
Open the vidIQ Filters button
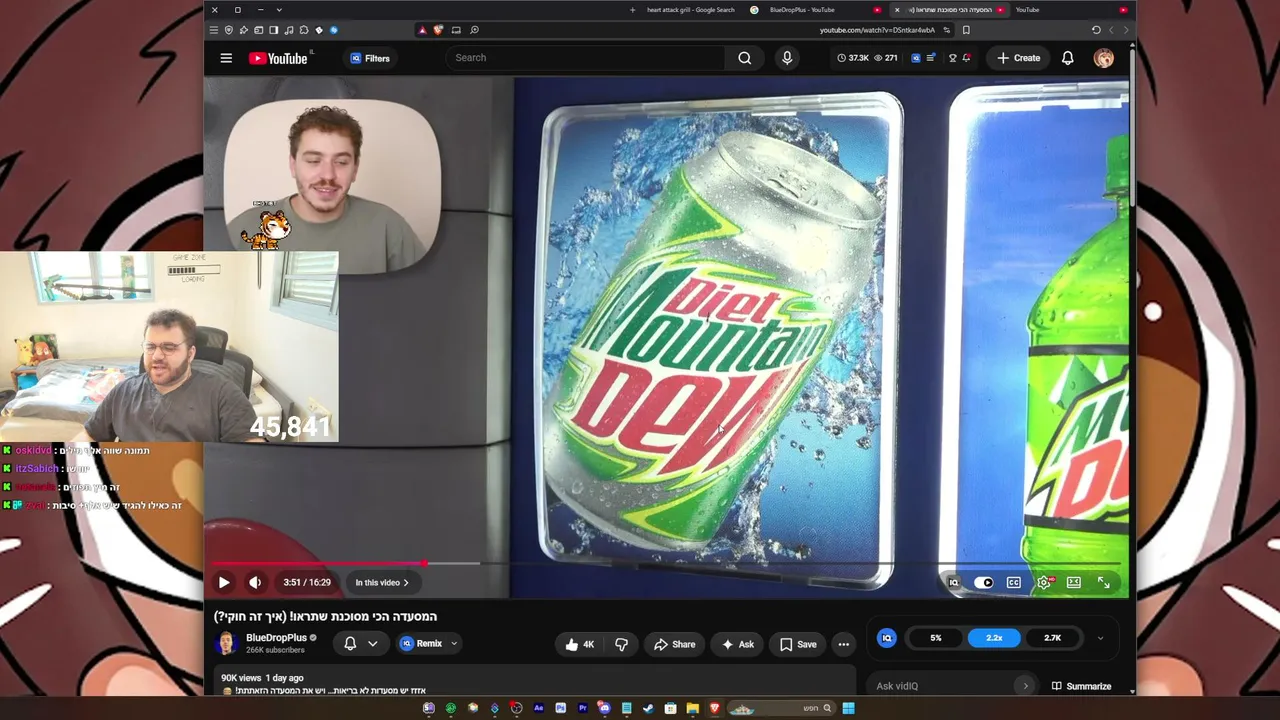click(x=369, y=58)
